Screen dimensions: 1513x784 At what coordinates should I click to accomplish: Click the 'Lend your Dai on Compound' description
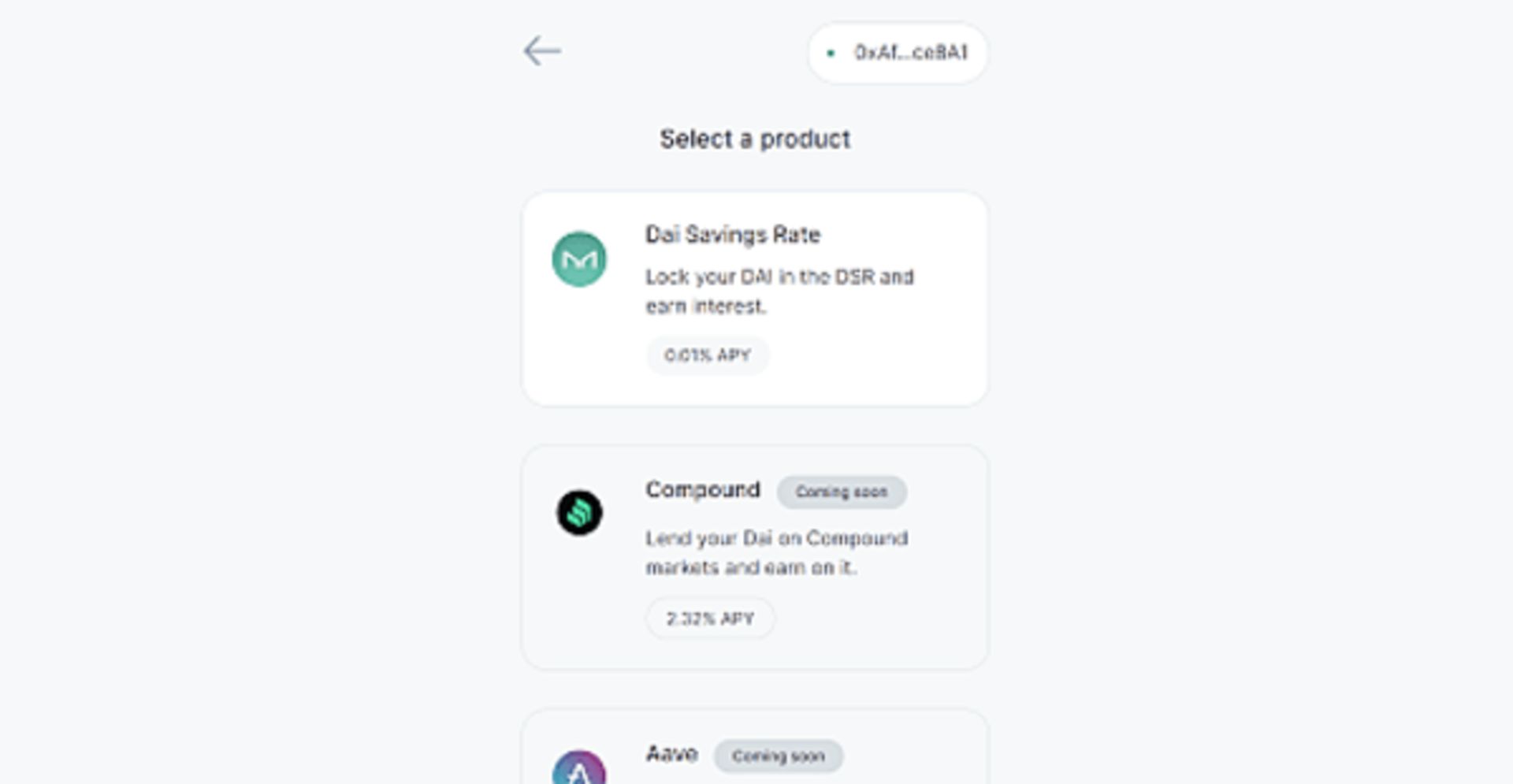pyautogui.click(x=777, y=553)
